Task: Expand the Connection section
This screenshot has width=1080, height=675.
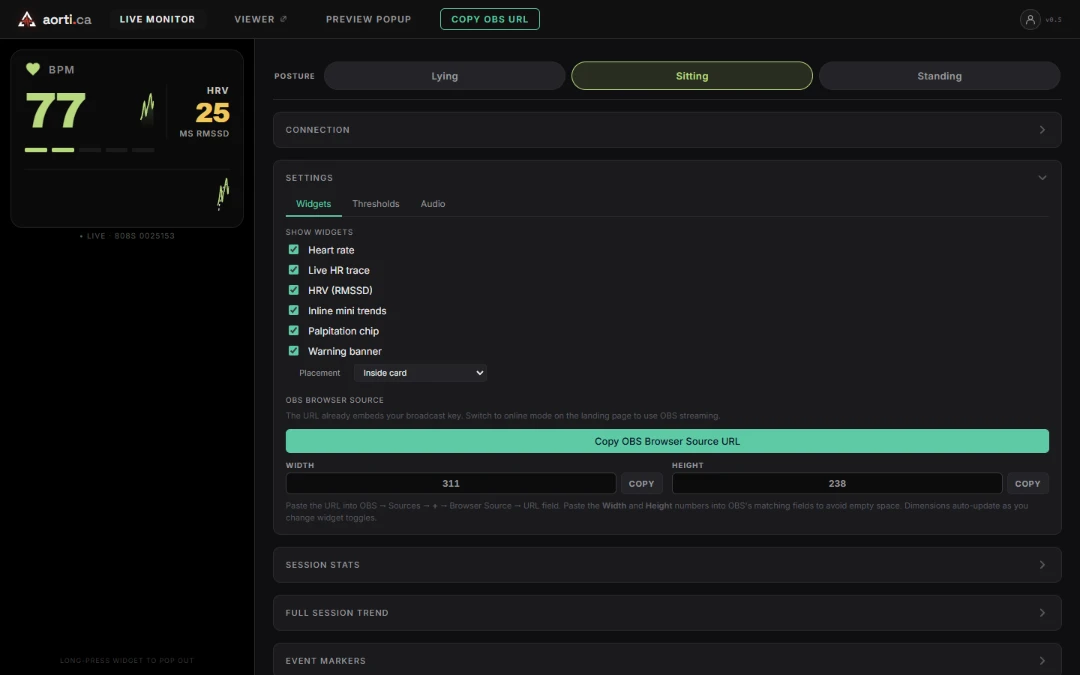Action: pyautogui.click(x=667, y=129)
